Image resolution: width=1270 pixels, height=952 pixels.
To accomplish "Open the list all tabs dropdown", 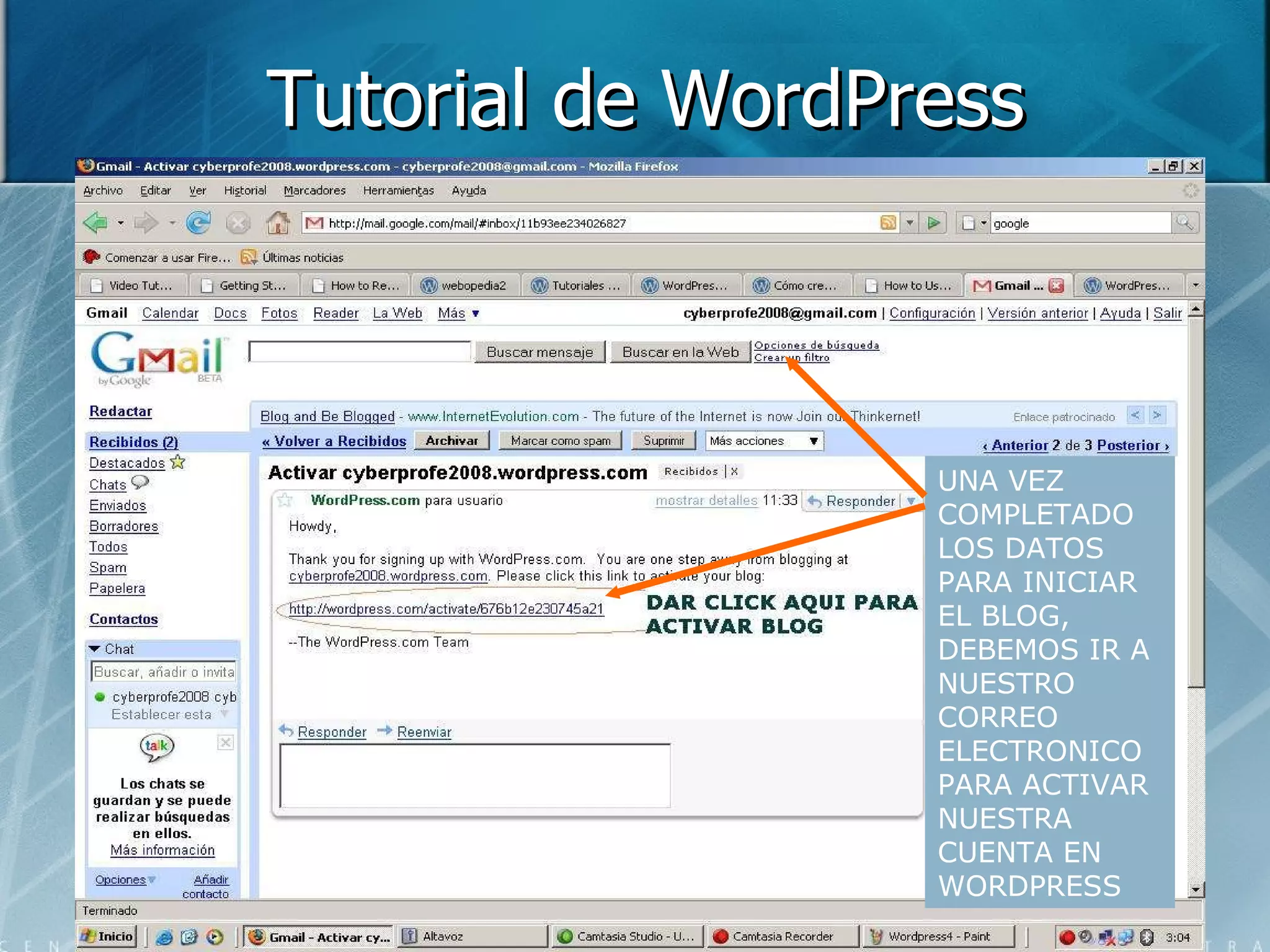I will [x=1196, y=285].
